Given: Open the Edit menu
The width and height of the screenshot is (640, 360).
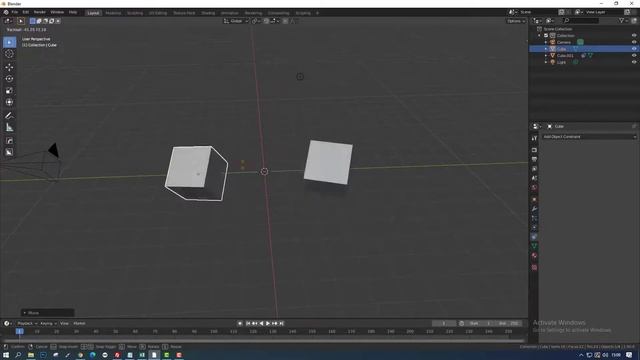Looking at the screenshot, I should (x=26, y=12).
